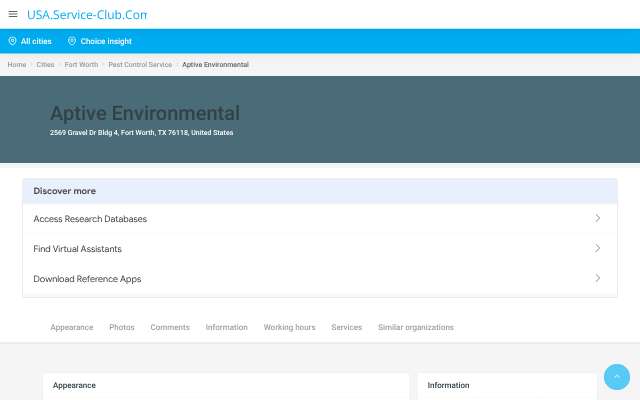This screenshot has height=400, width=640.
Task: Click the Aptive Environmental page heading
Action: 145,113
